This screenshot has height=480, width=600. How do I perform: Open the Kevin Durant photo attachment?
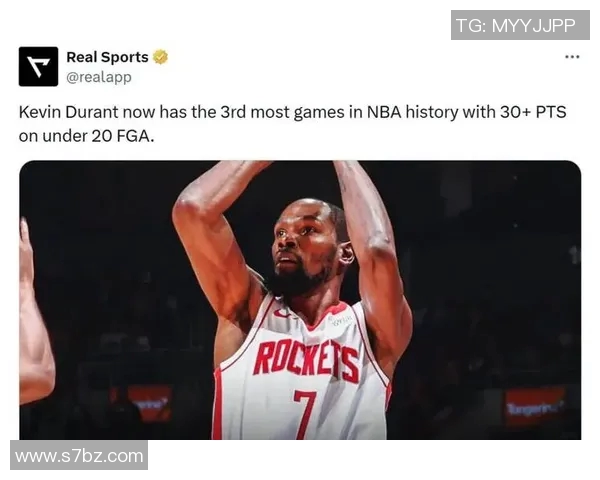(x=300, y=300)
